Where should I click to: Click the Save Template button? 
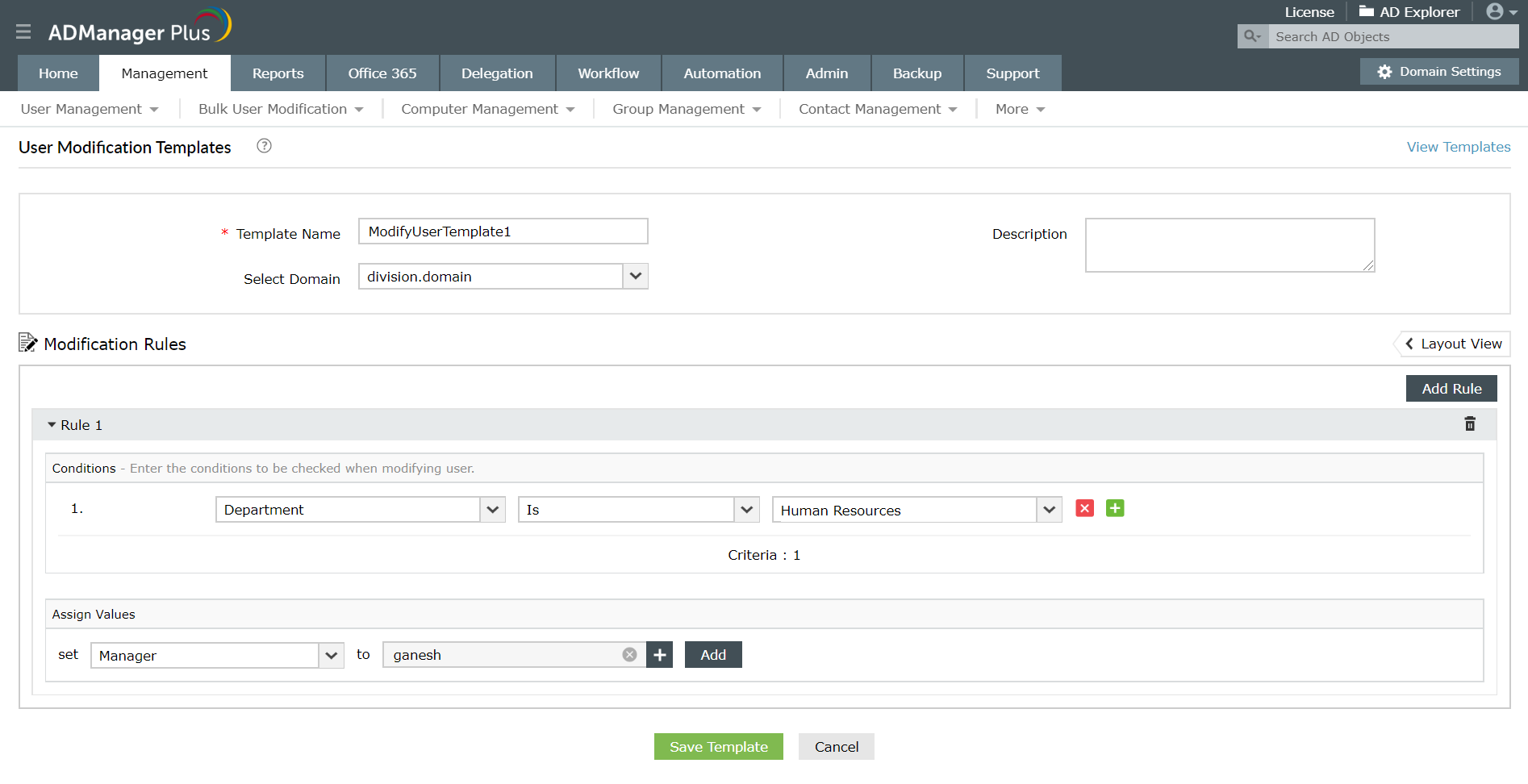(719, 747)
